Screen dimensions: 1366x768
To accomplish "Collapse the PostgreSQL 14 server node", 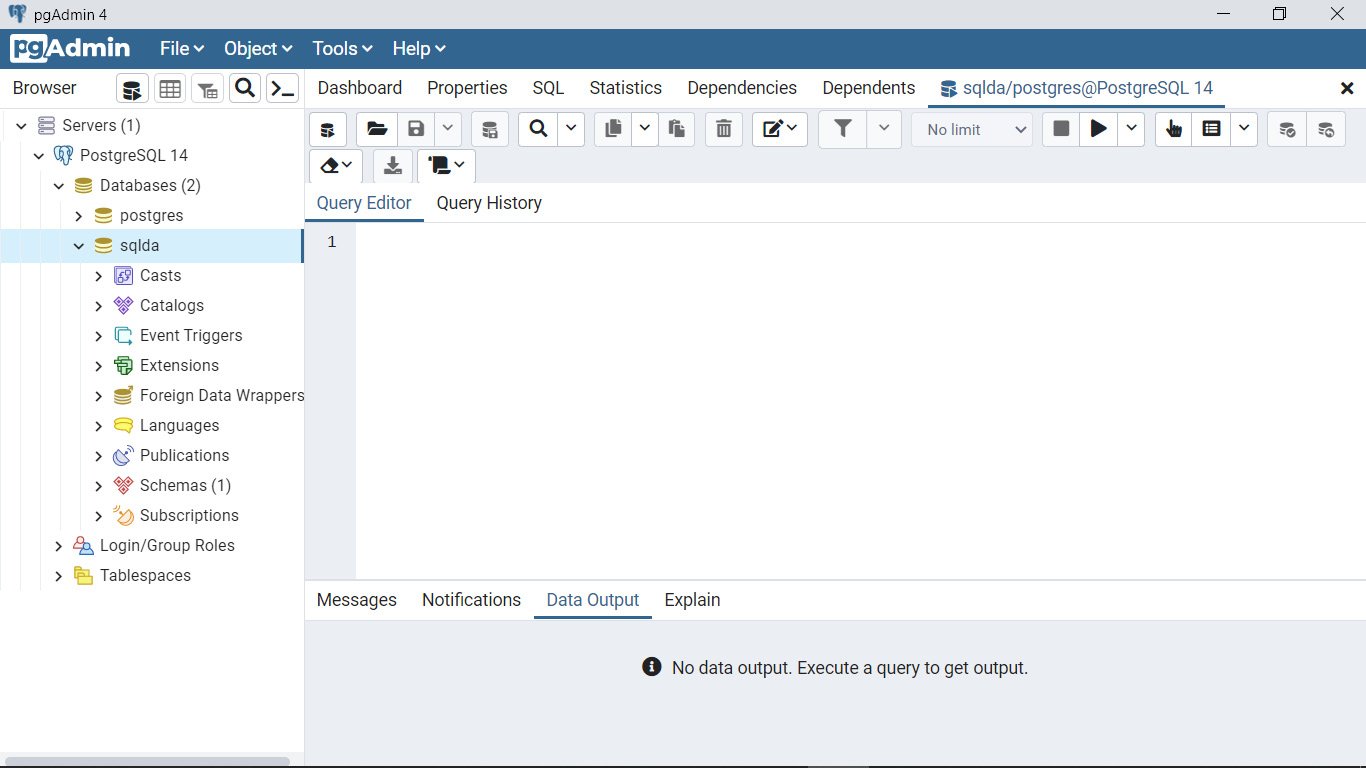I will point(39,156).
